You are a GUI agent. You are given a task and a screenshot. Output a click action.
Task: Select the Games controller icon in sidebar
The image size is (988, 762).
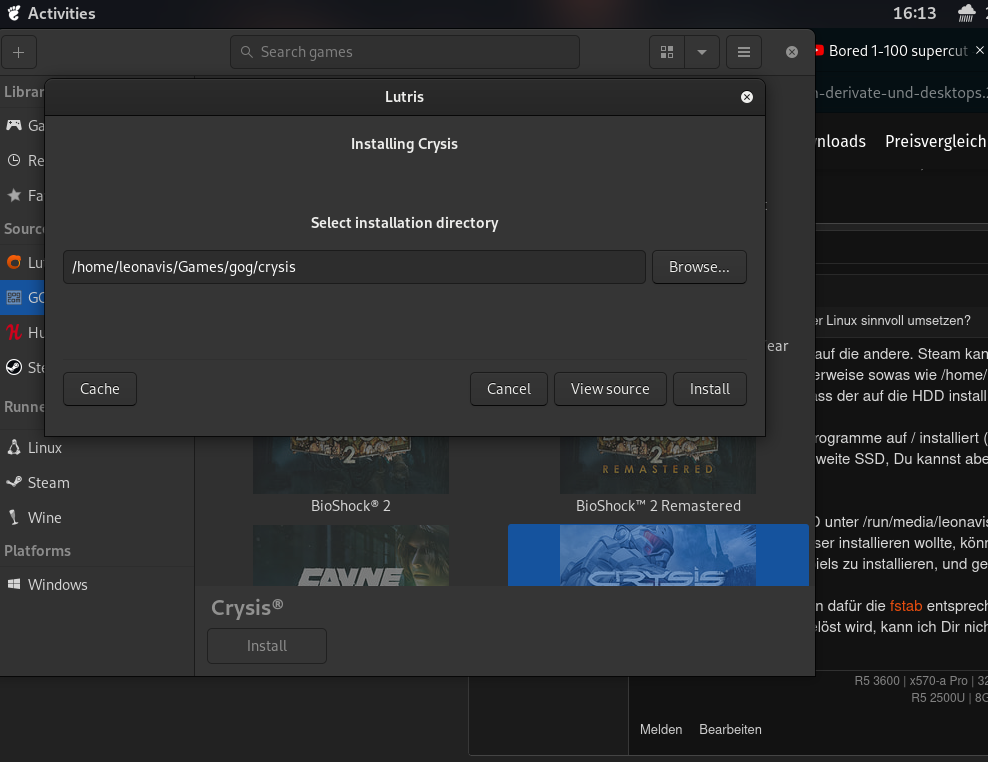click(x=14, y=125)
